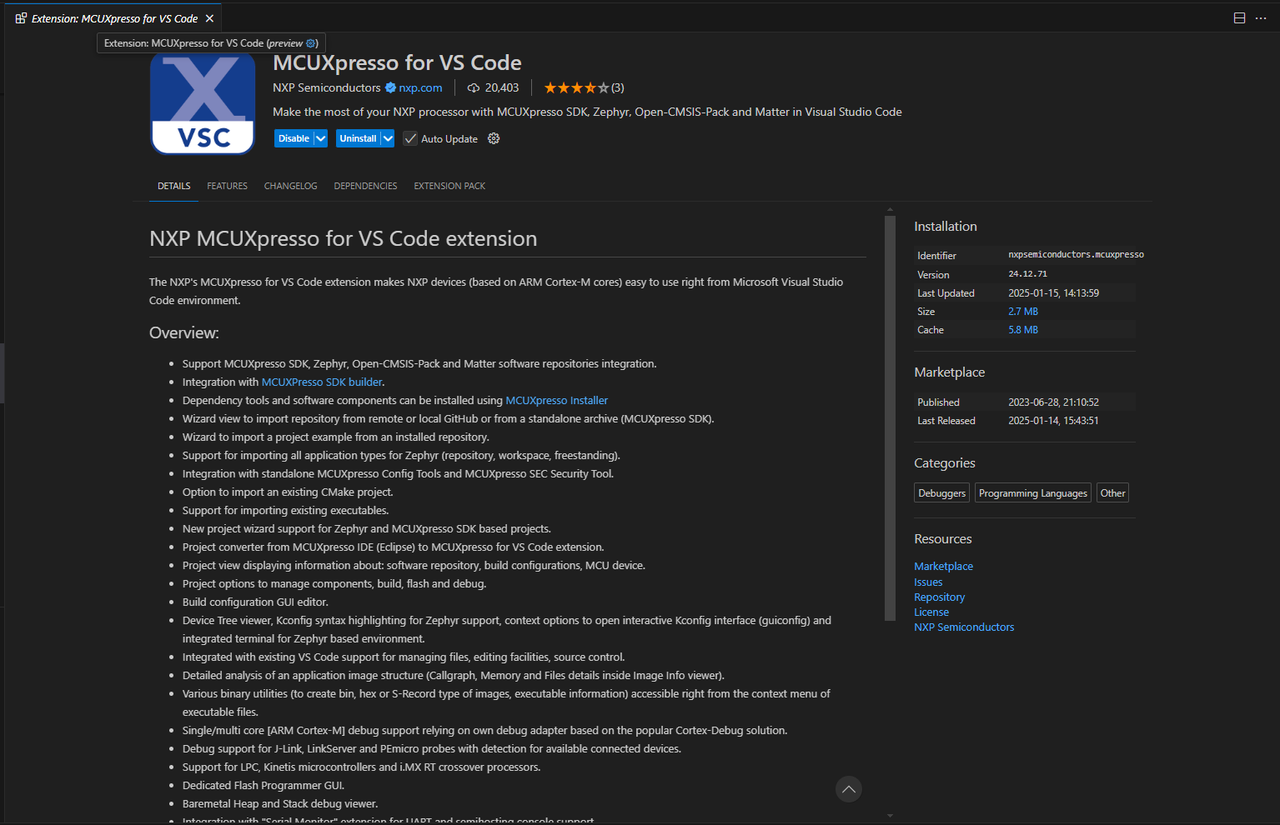
Task: Select the Extension Pack tab
Action: tap(449, 186)
